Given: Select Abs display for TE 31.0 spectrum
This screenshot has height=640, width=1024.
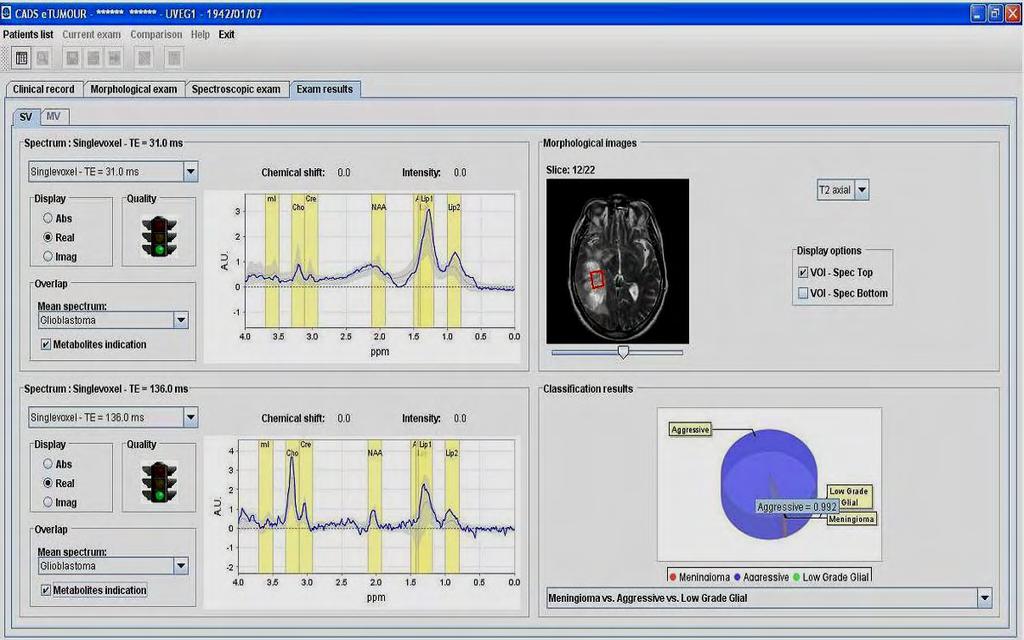Looking at the screenshot, I should pos(48,218).
